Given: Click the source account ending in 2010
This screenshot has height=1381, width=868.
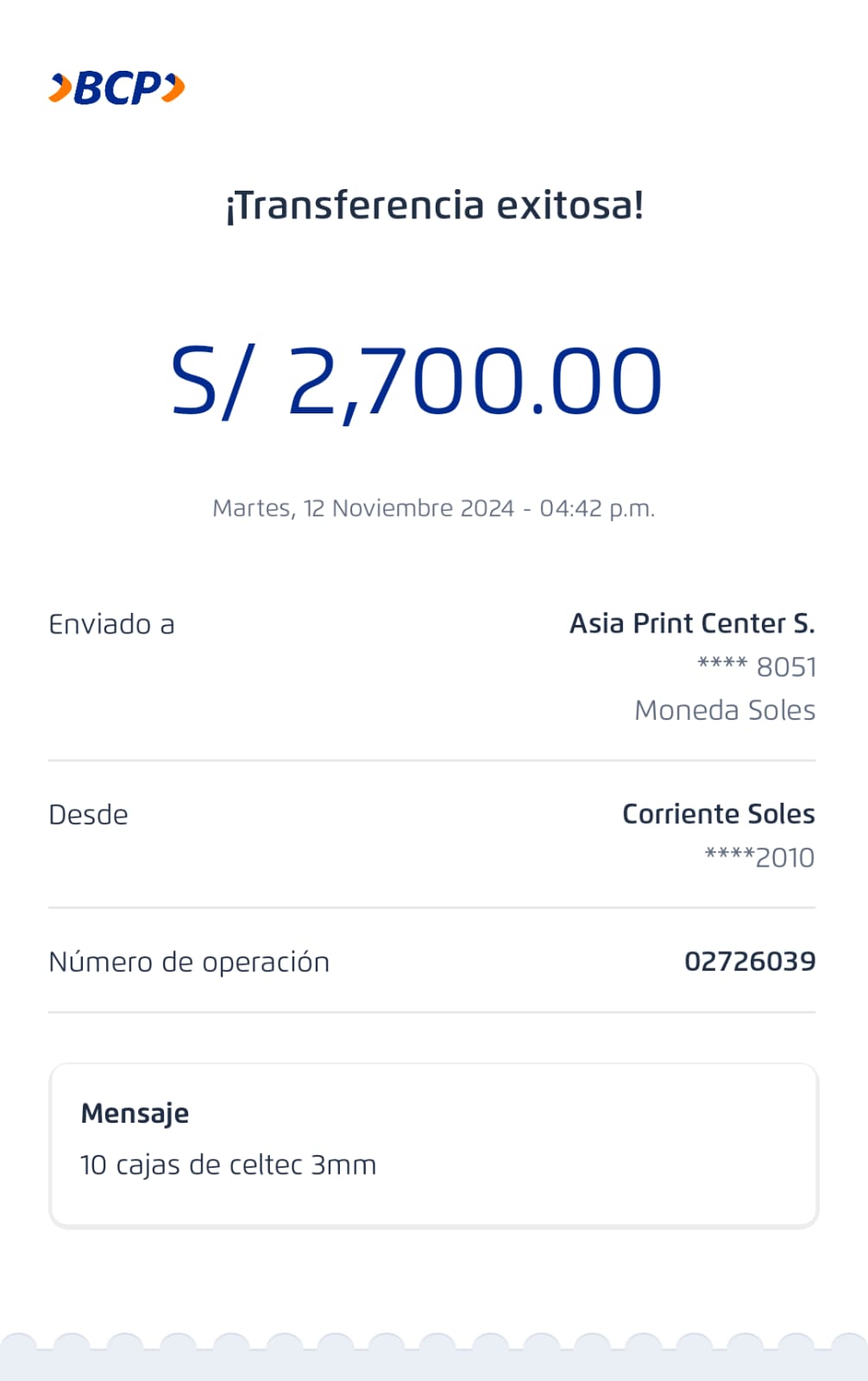Looking at the screenshot, I should [x=759, y=858].
